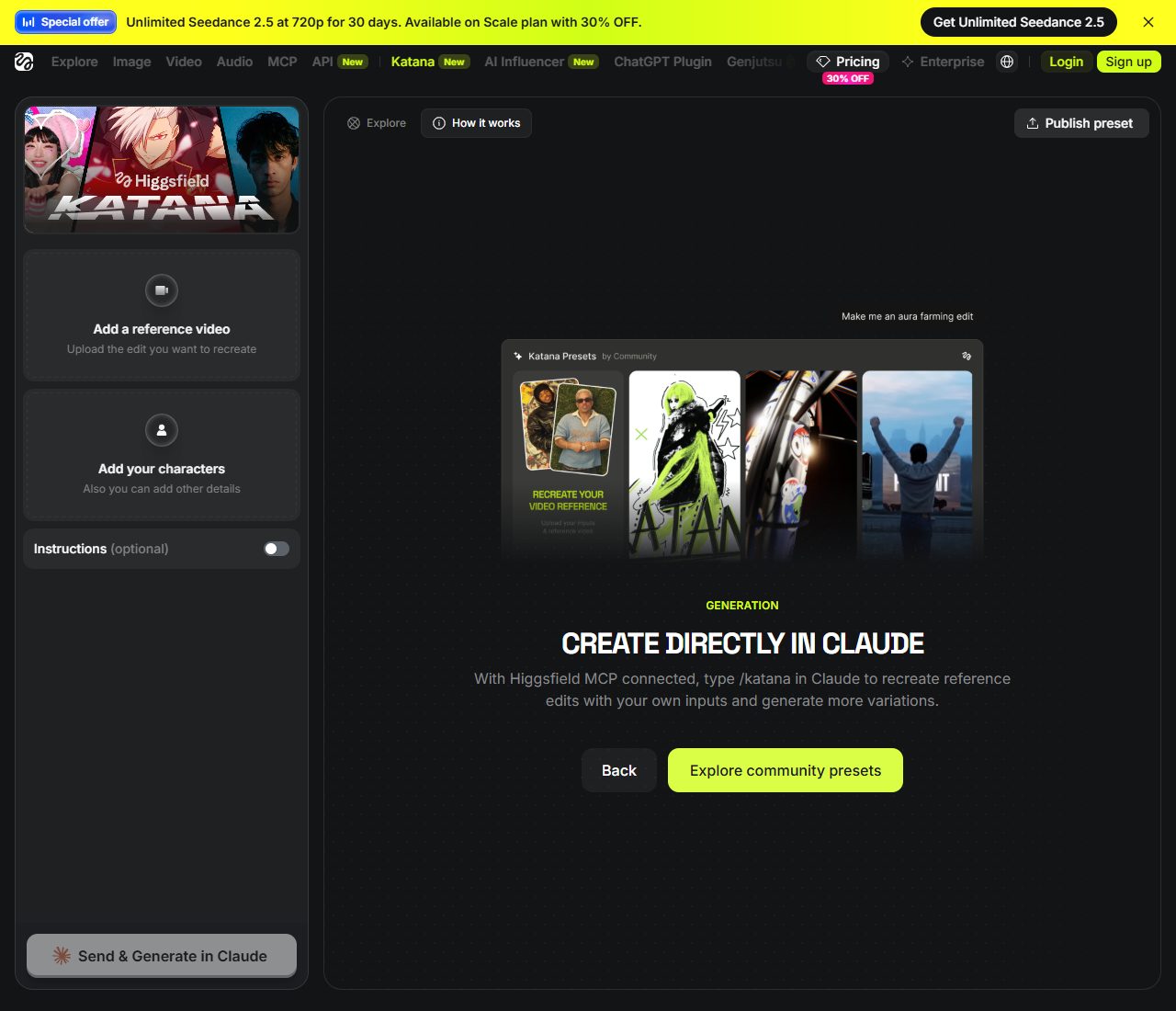
Task: Close the special offer banner
Action: coord(1148,22)
